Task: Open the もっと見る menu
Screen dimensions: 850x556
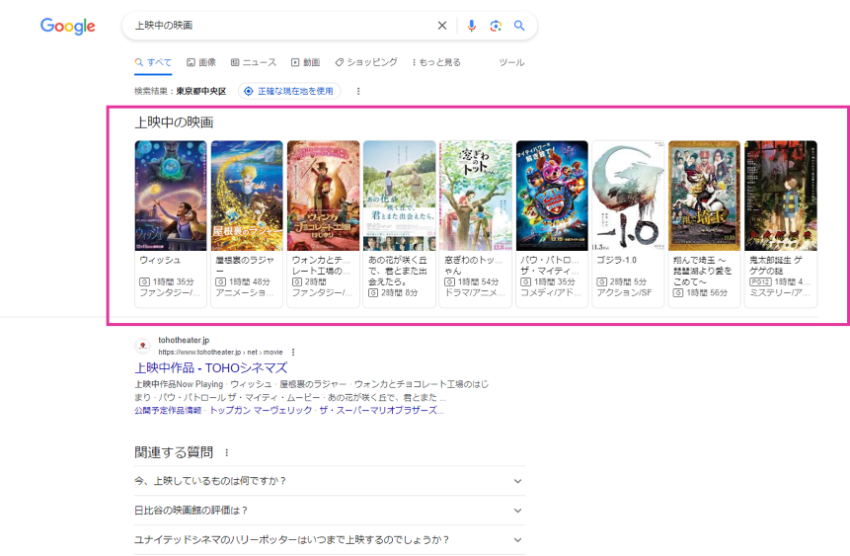Action: point(436,62)
